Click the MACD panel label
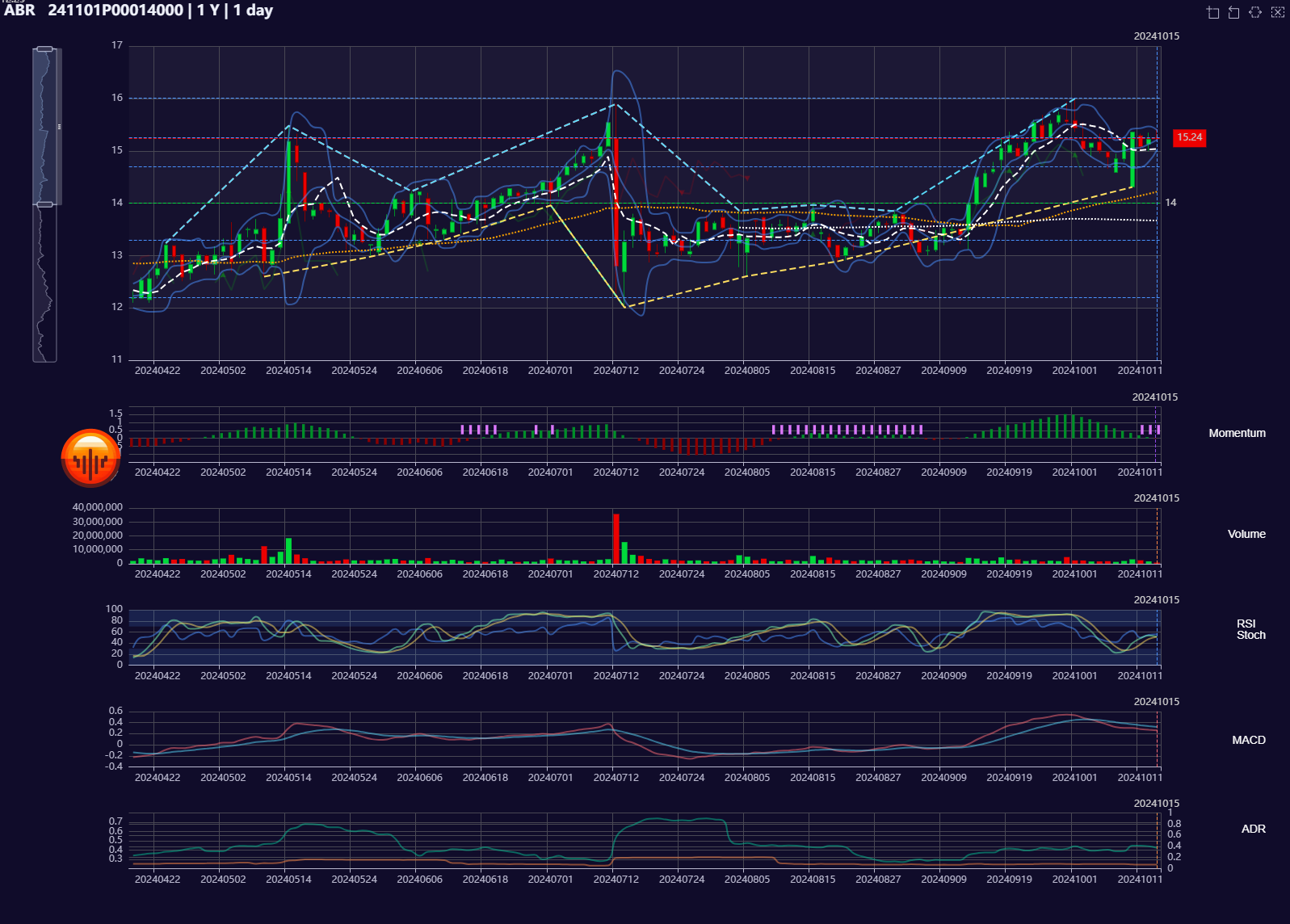 [x=1248, y=740]
